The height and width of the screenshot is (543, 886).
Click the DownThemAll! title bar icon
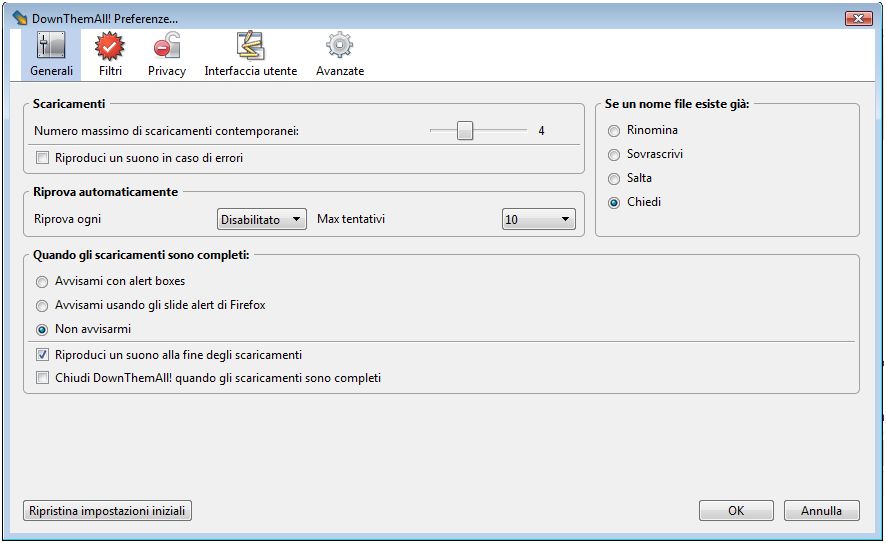(19, 18)
